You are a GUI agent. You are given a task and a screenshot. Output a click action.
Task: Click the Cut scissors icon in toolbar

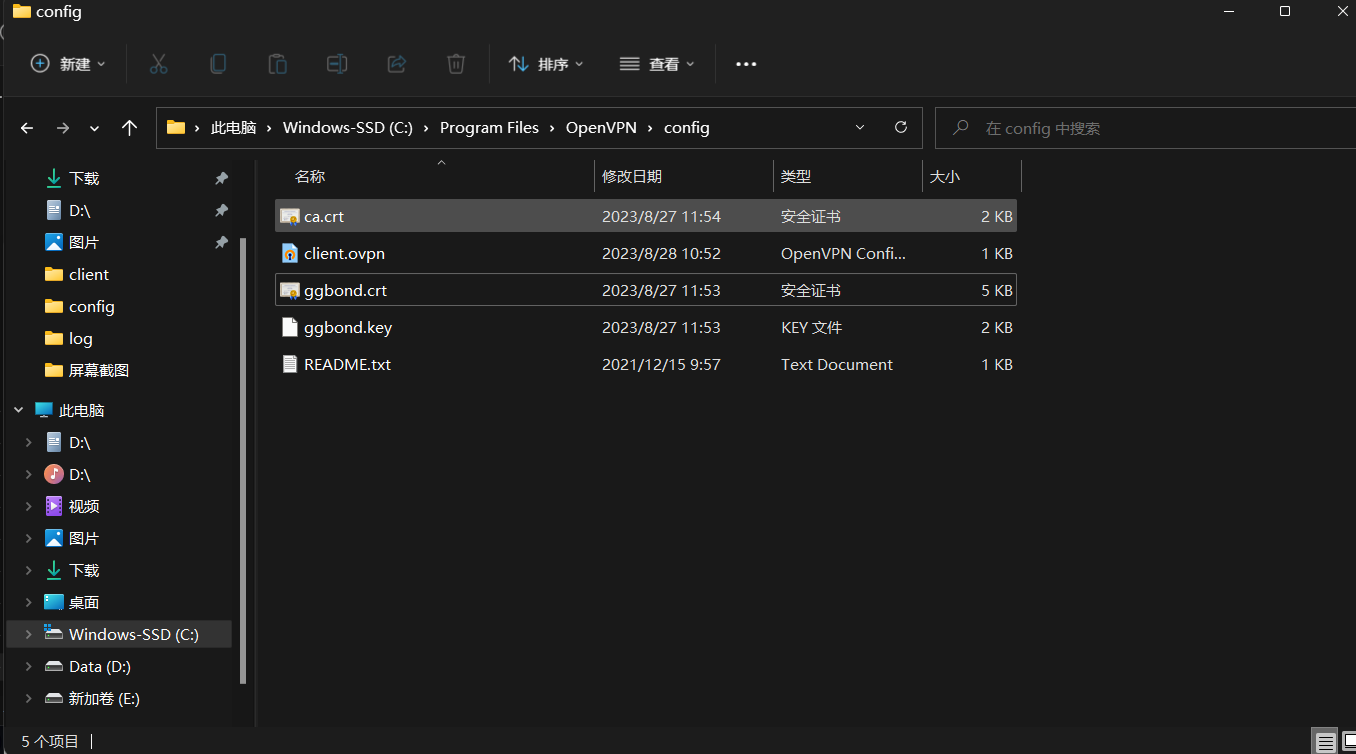158,64
